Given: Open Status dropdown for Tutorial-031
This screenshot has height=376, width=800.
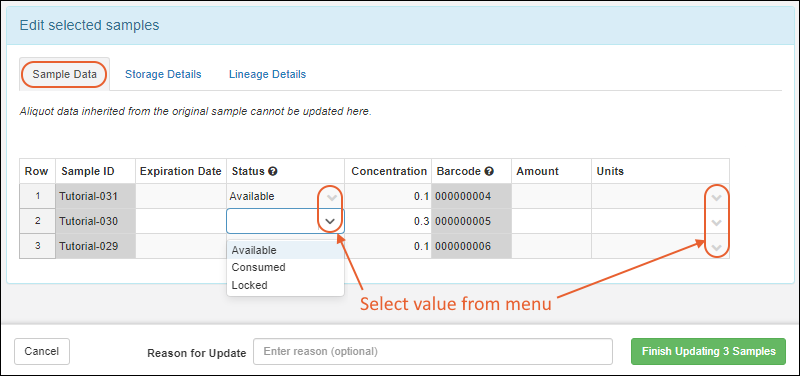Looking at the screenshot, I should (332, 197).
